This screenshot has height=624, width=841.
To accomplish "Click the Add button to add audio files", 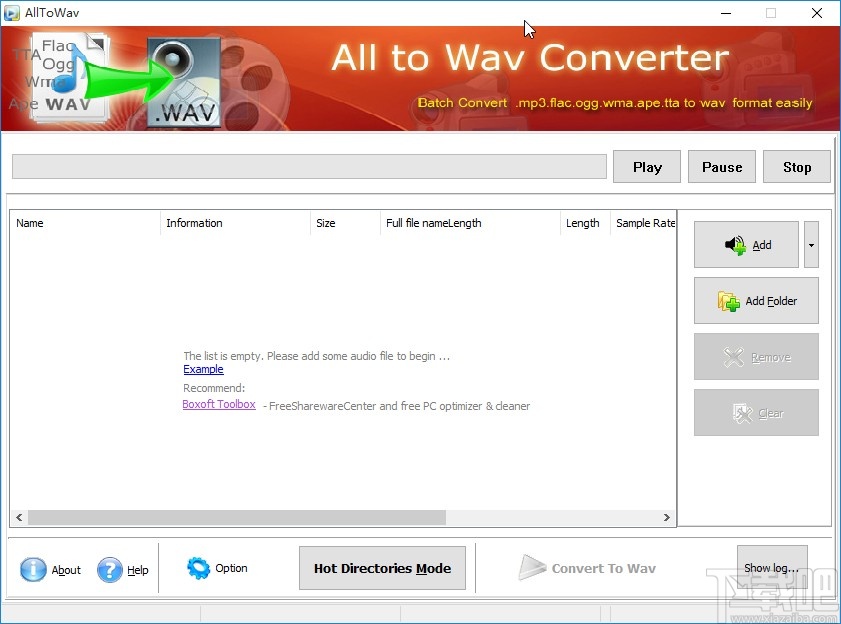I will 746,244.
